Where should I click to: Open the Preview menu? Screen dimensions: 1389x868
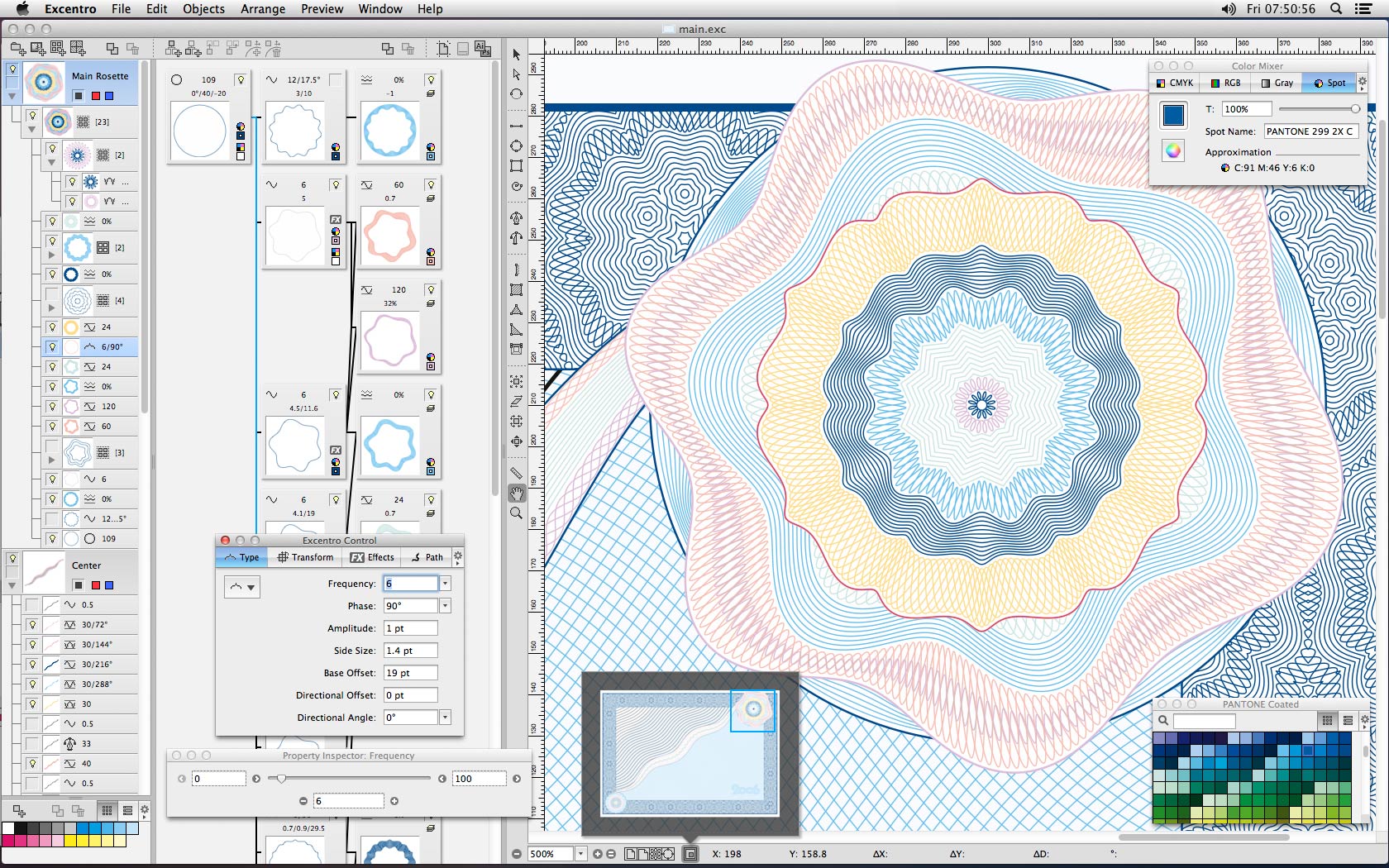point(322,9)
